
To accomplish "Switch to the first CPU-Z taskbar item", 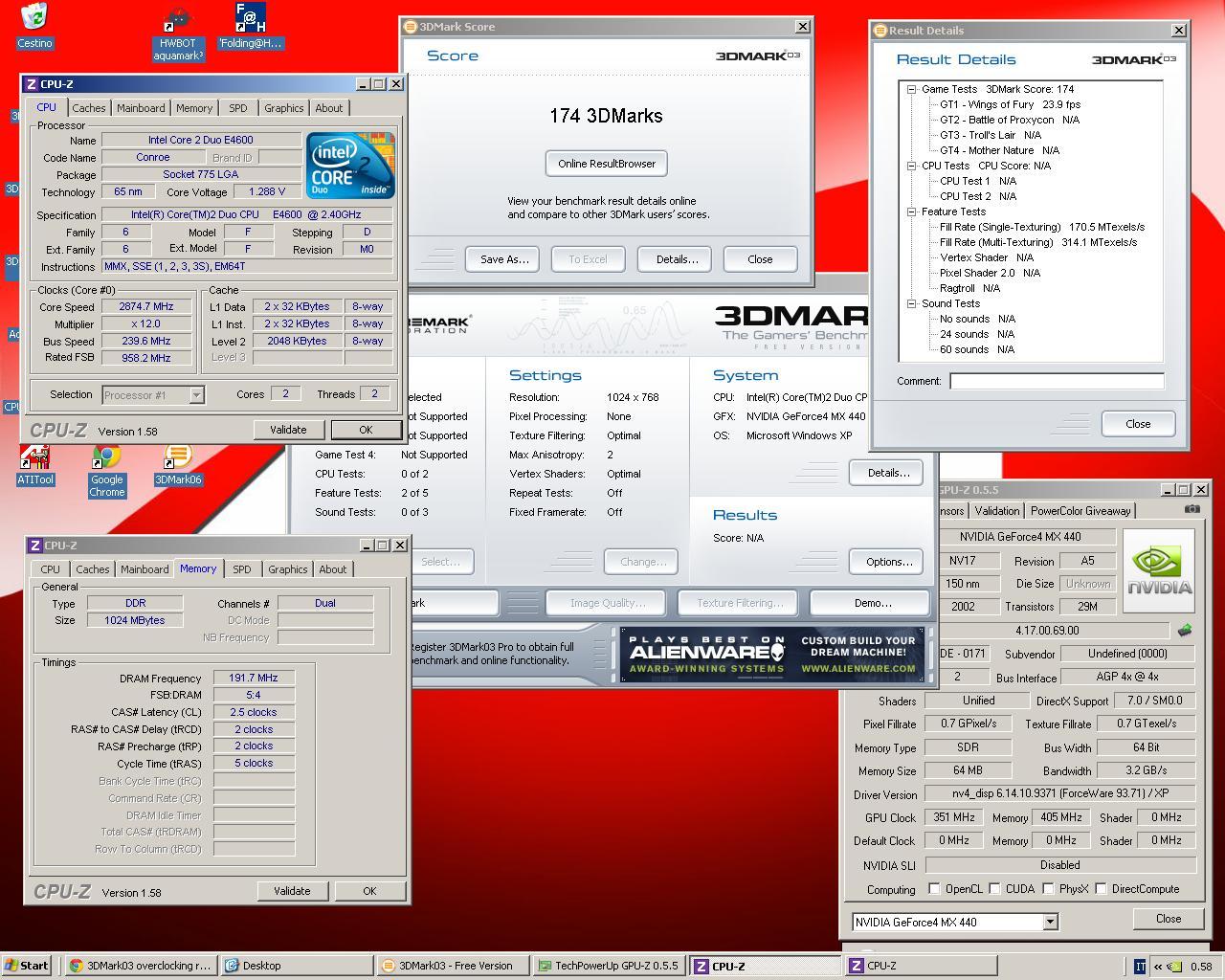I will pyautogui.click(x=764, y=966).
